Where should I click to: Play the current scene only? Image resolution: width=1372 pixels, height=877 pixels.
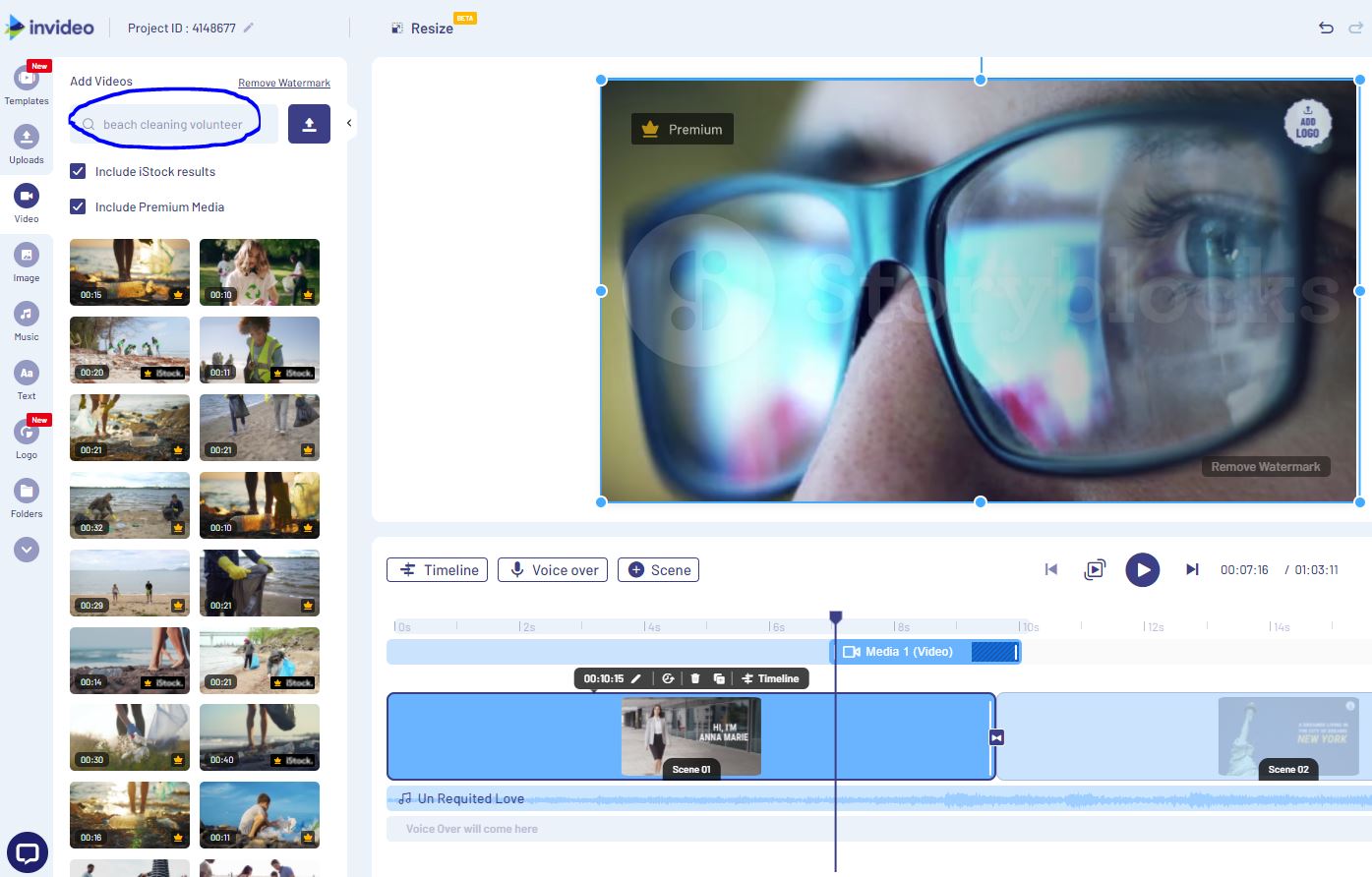tap(1095, 569)
